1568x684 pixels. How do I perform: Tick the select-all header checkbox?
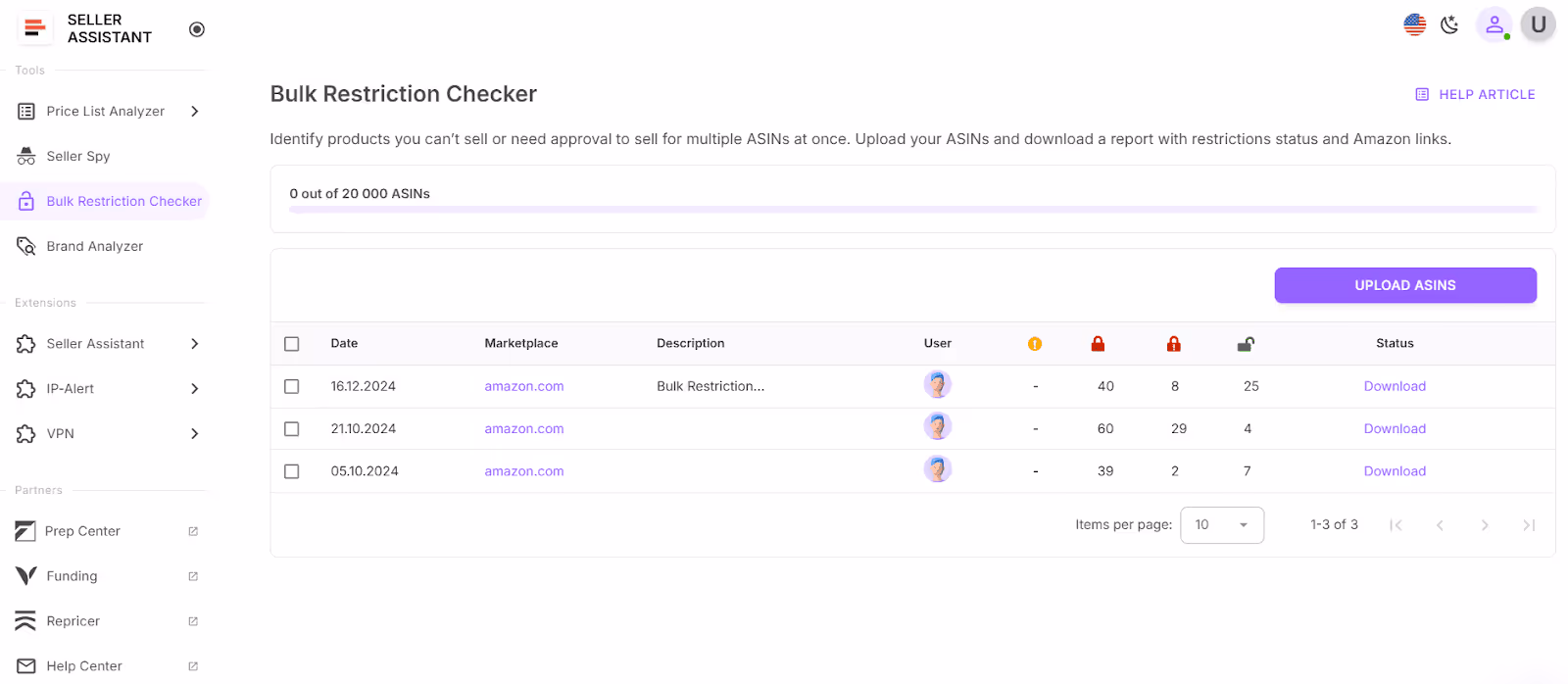click(x=291, y=344)
